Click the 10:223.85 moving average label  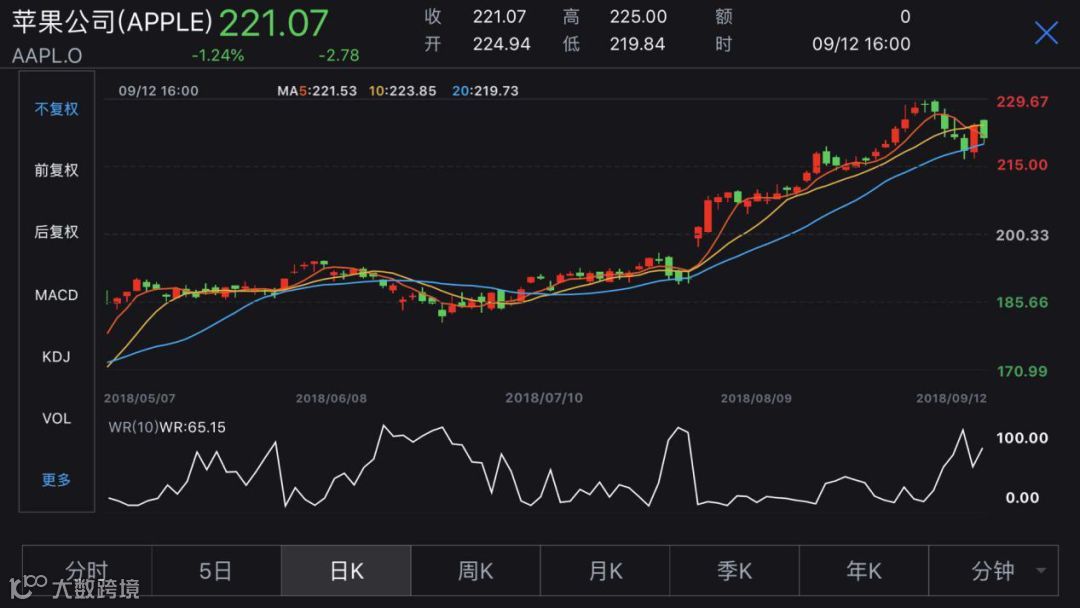[402, 91]
